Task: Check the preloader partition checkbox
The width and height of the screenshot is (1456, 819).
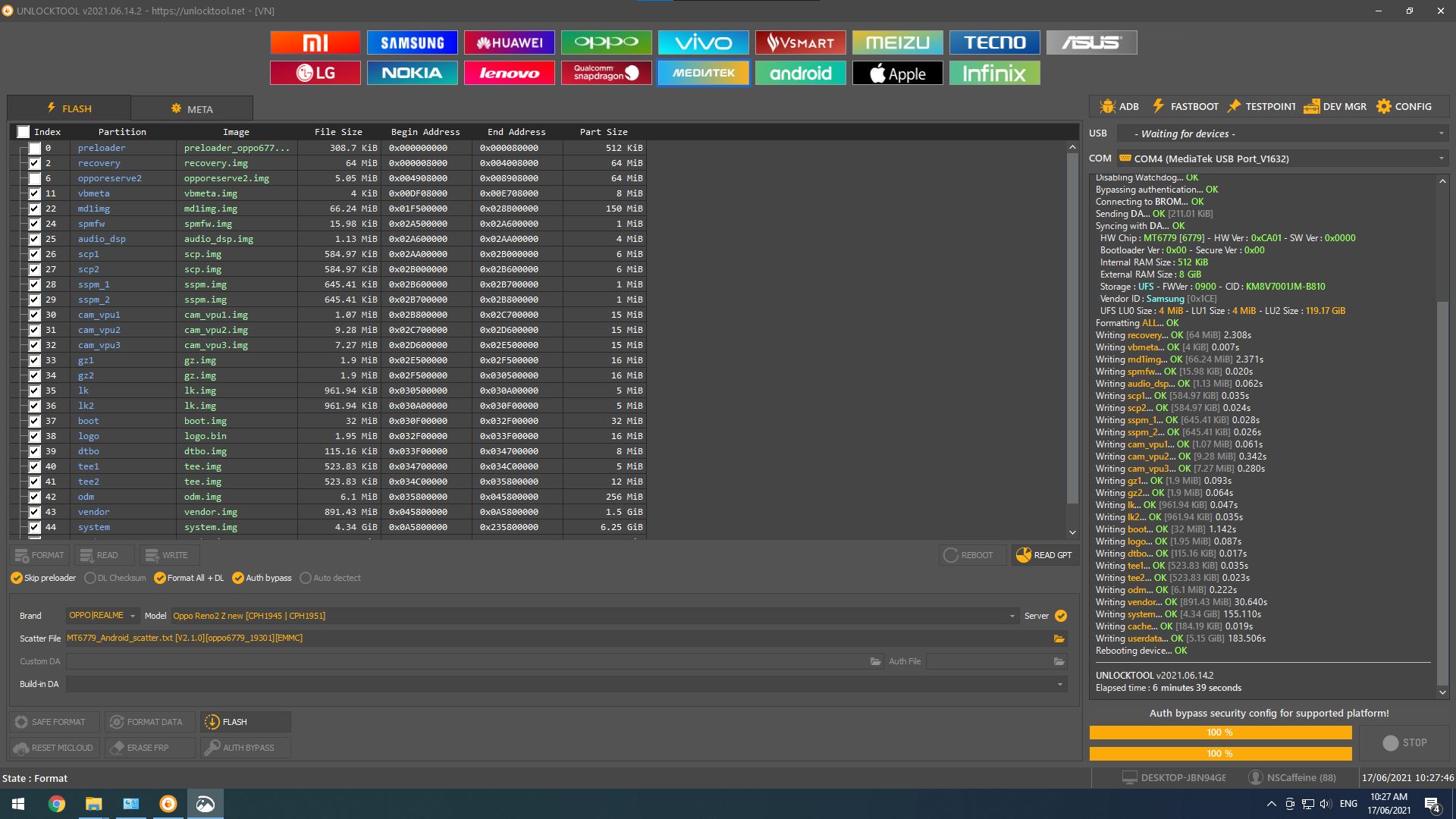Action: [x=35, y=148]
